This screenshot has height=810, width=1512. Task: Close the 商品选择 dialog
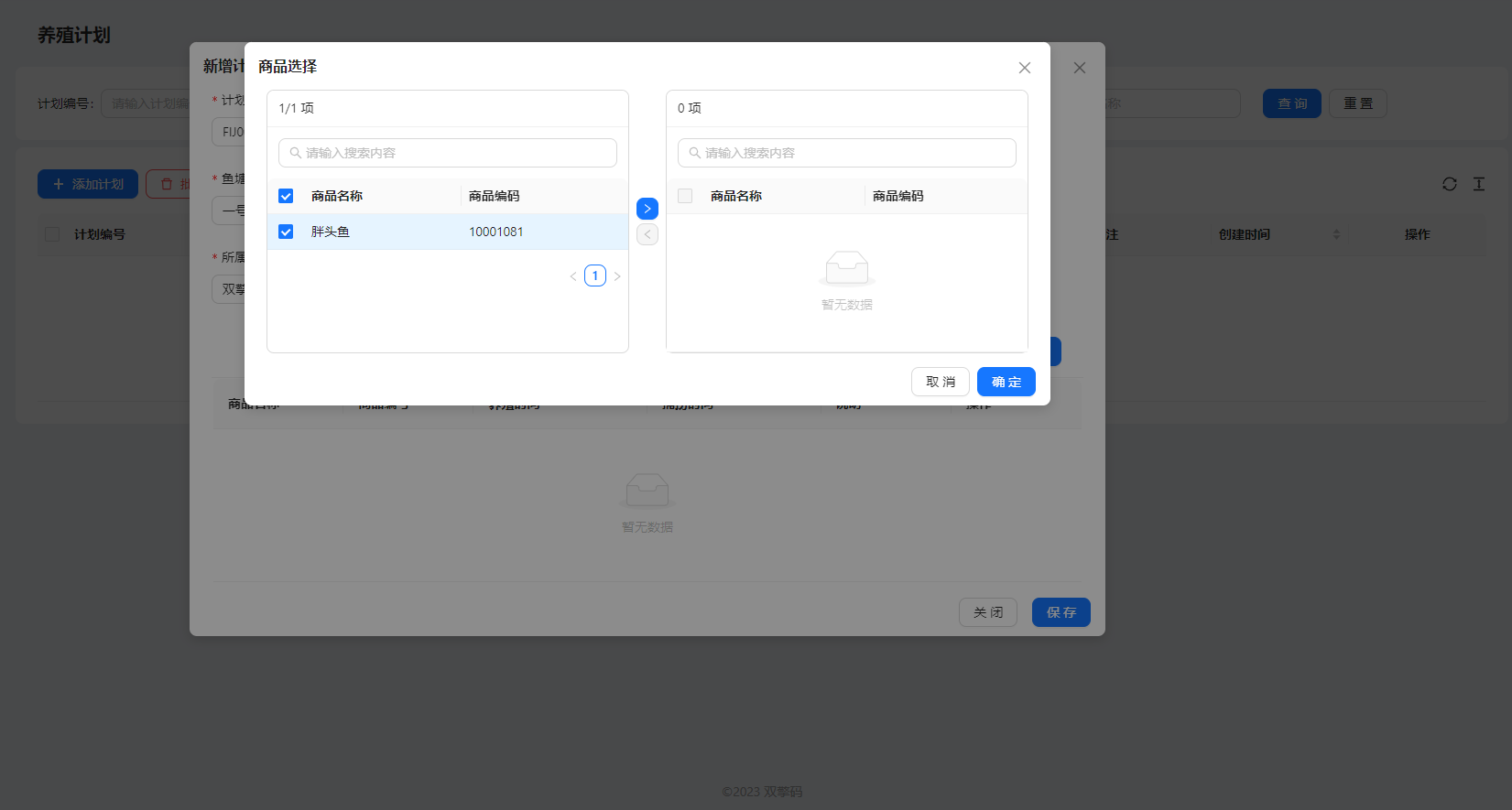pyautogui.click(x=1025, y=68)
